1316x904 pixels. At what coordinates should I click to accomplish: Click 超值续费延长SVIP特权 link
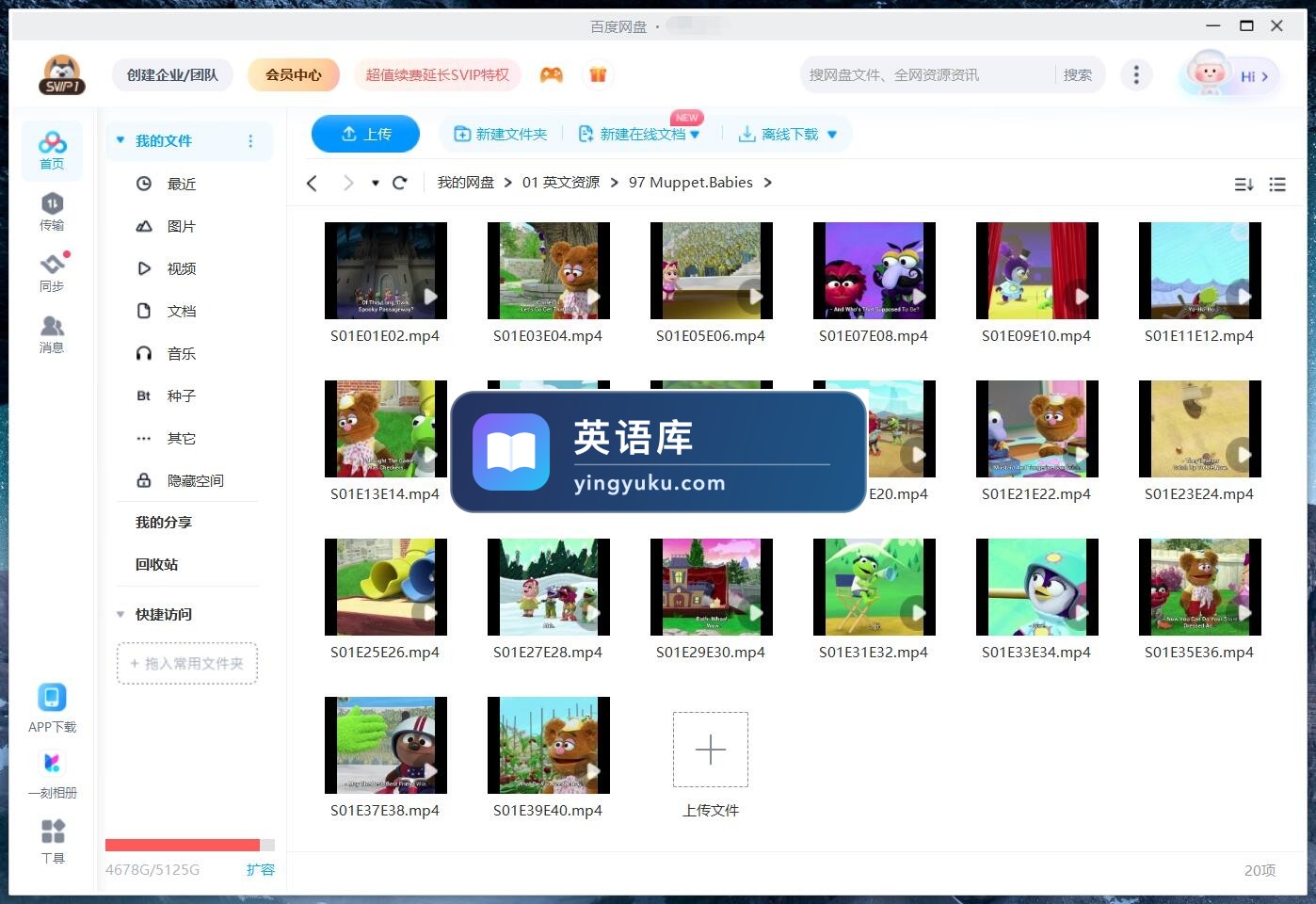437,74
